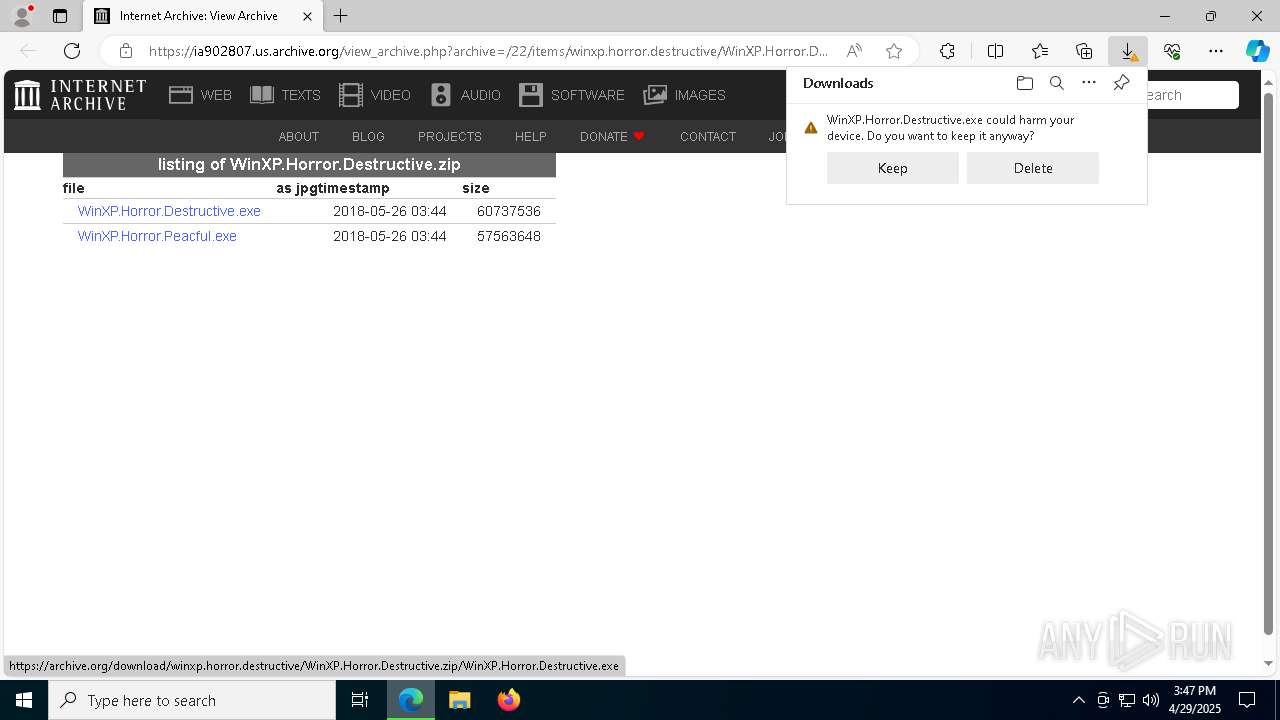Image resolution: width=1280 pixels, height=720 pixels.
Task: Click the Edge profile icon
Action: [21, 16]
